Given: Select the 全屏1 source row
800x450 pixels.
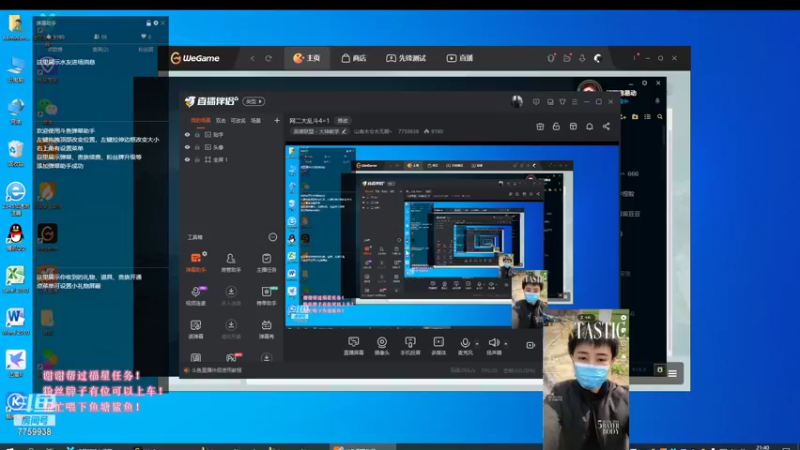Looking at the screenshot, I should pos(231,159).
